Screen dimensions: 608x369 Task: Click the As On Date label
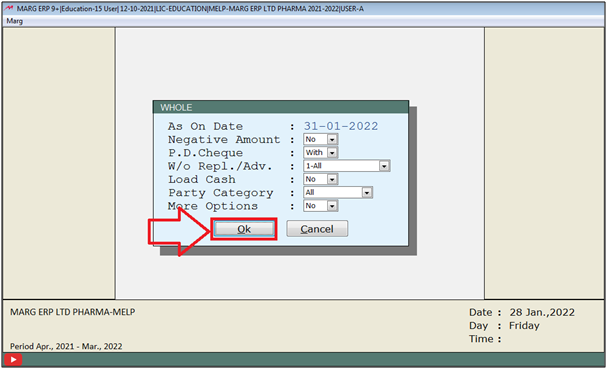coord(206,126)
